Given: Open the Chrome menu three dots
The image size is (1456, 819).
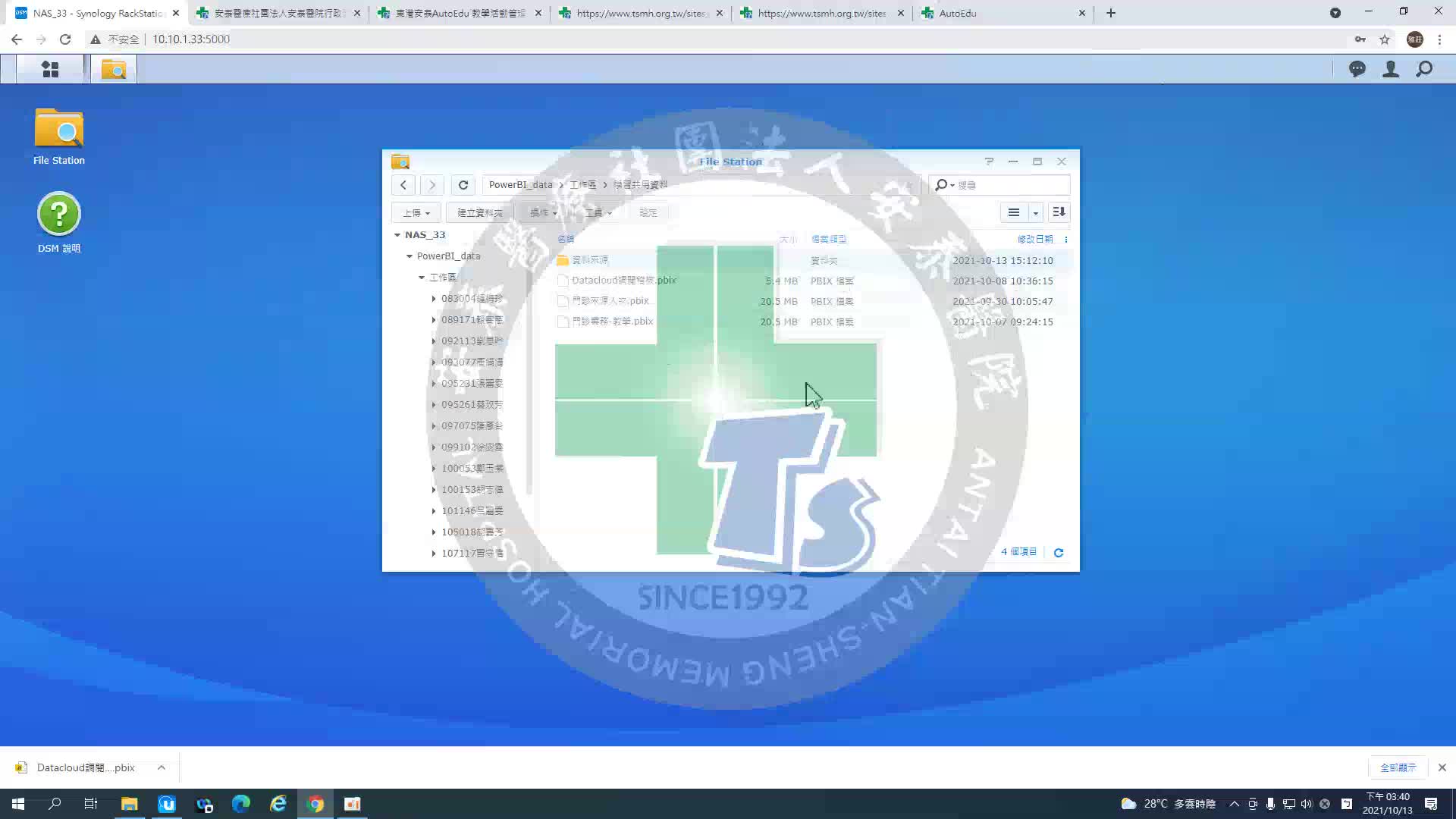Looking at the screenshot, I should coord(1439,39).
